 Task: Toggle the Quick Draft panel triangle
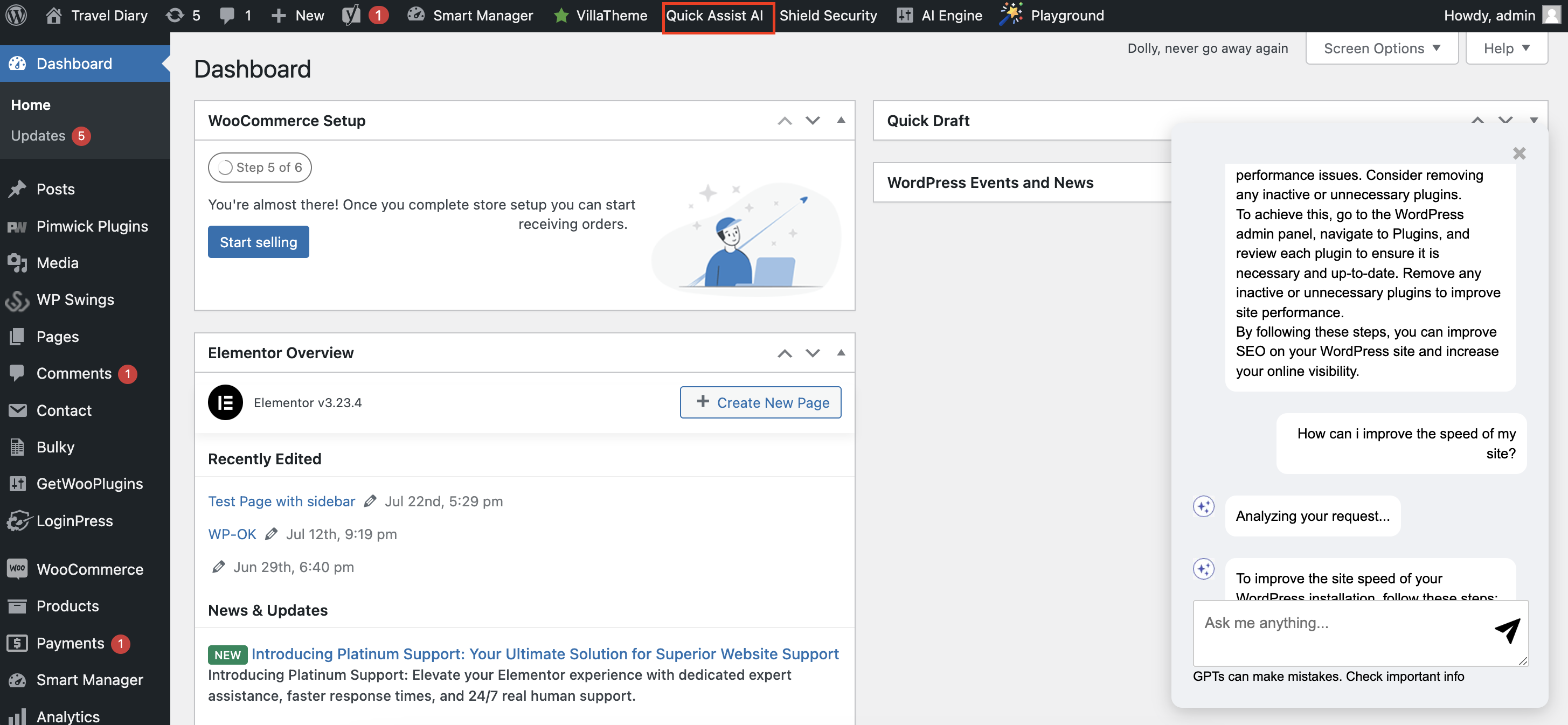(x=1534, y=121)
